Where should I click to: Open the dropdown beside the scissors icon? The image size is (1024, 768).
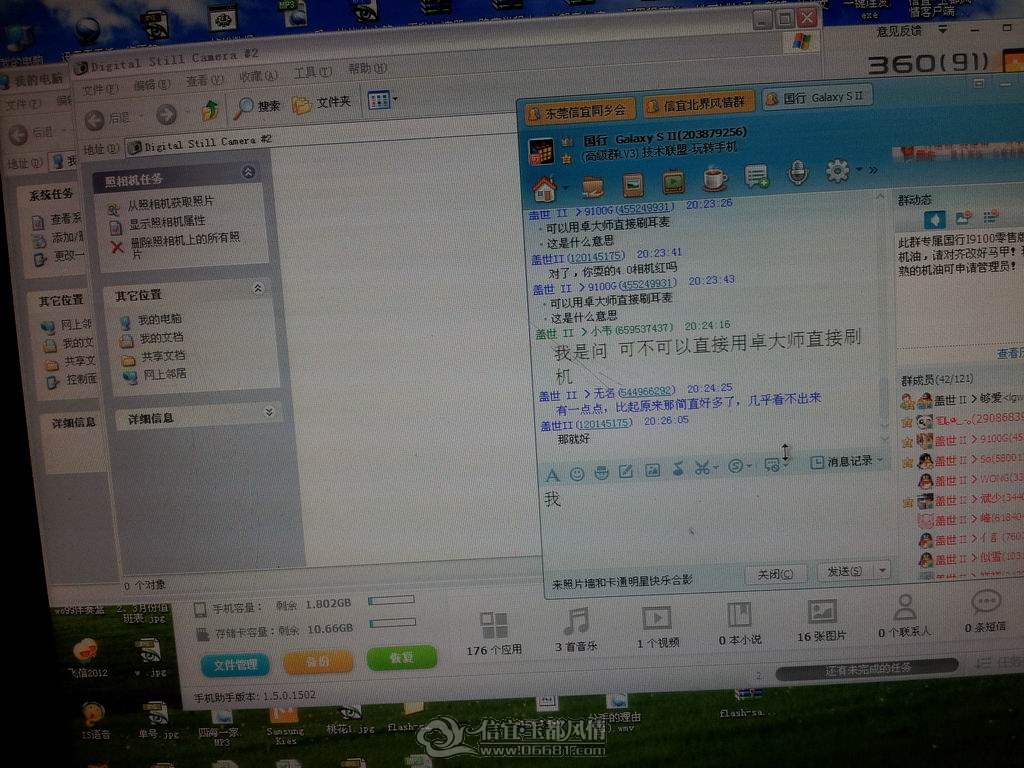point(716,468)
